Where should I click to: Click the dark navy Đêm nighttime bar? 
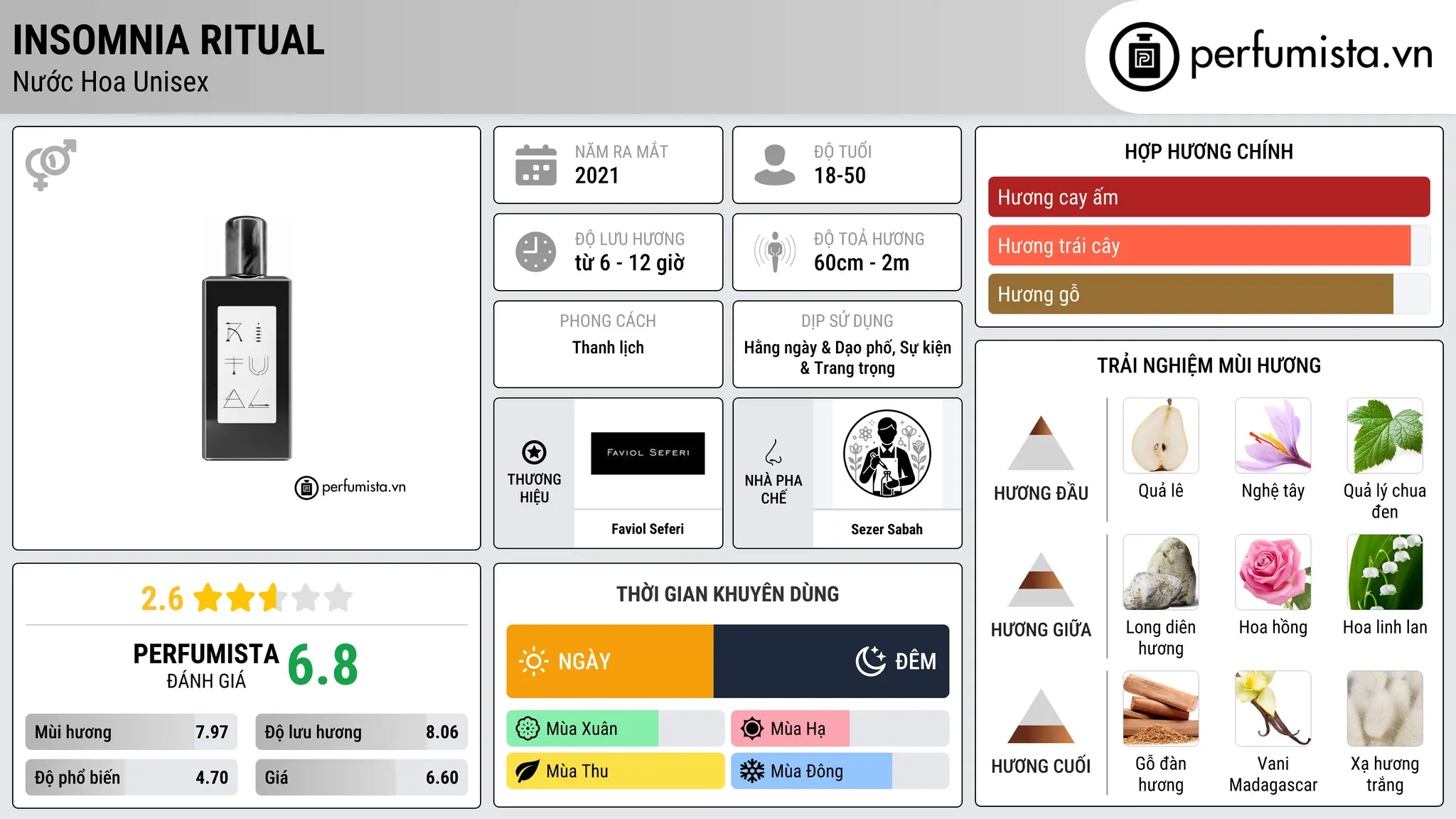[x=831, y=661]
